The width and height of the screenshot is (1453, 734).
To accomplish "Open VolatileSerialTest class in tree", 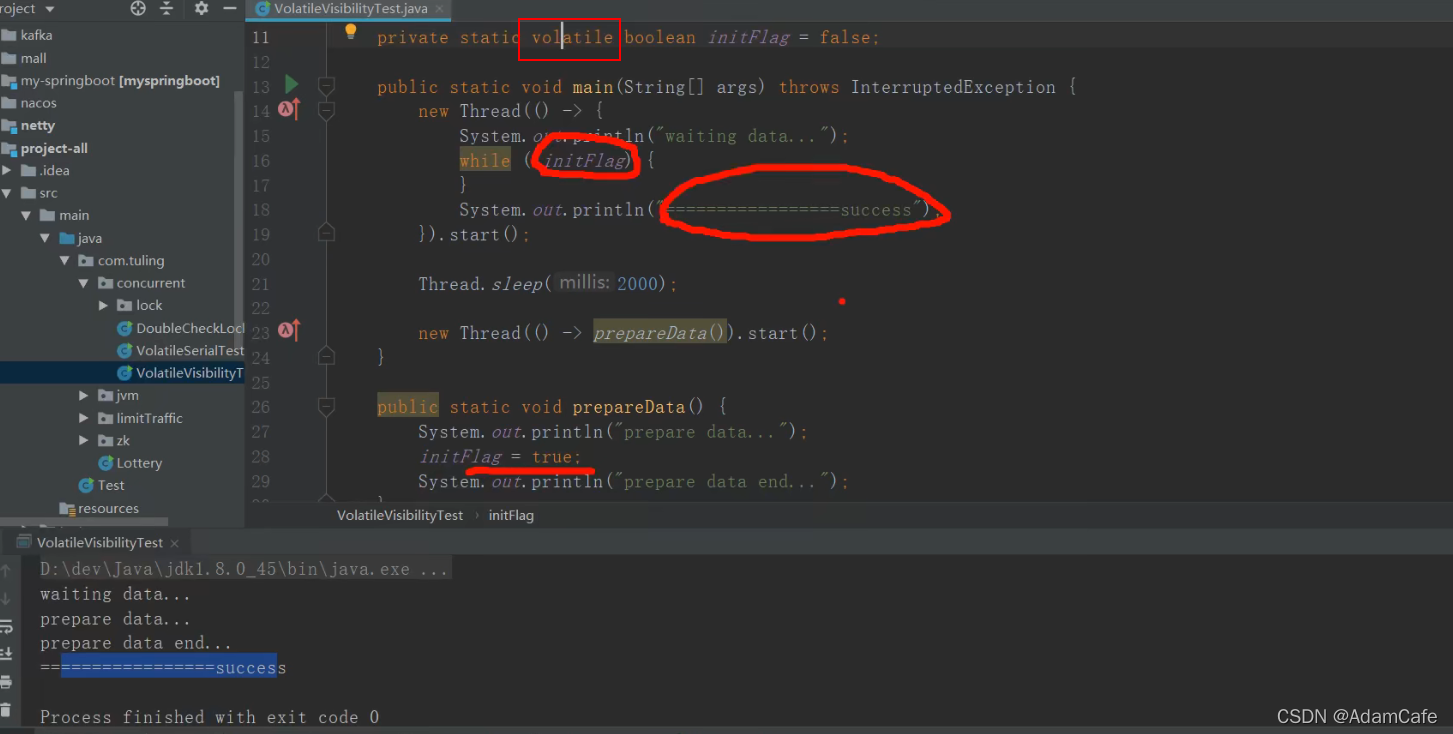I will pyautogui.click(x=181, y=351).
